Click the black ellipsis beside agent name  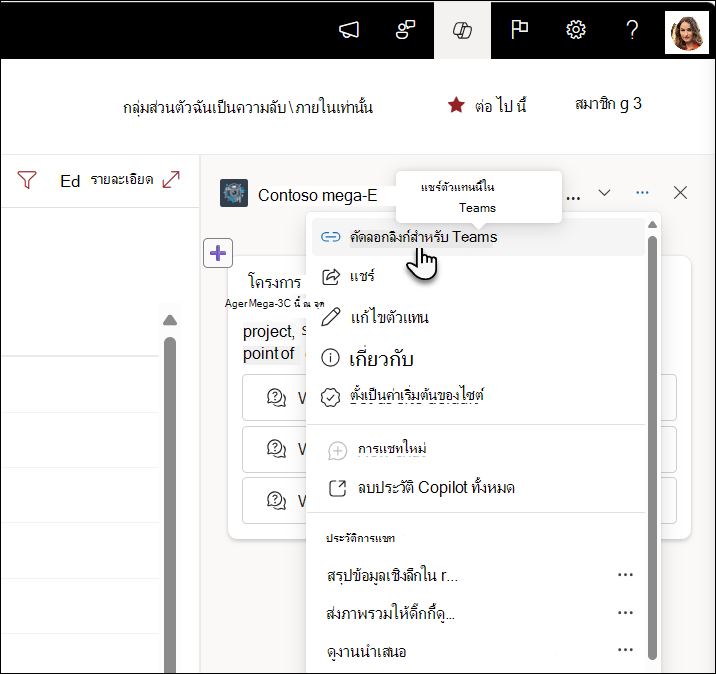pyautogui.click(x=573, y=198)
